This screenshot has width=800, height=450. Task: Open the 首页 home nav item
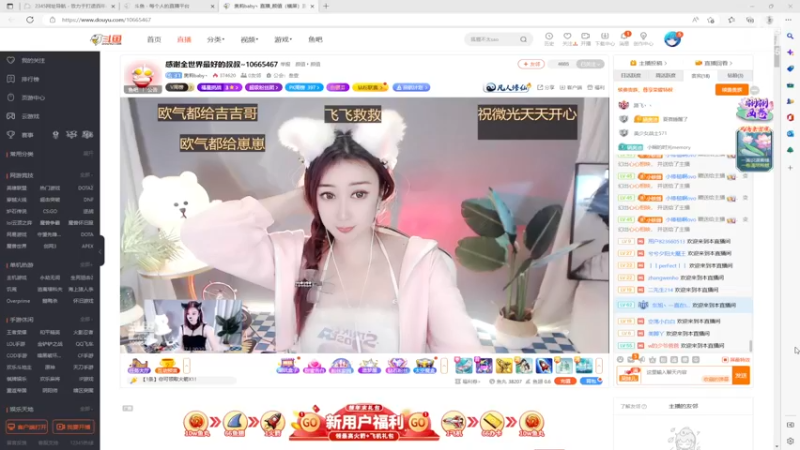click(x=154, y=39)
